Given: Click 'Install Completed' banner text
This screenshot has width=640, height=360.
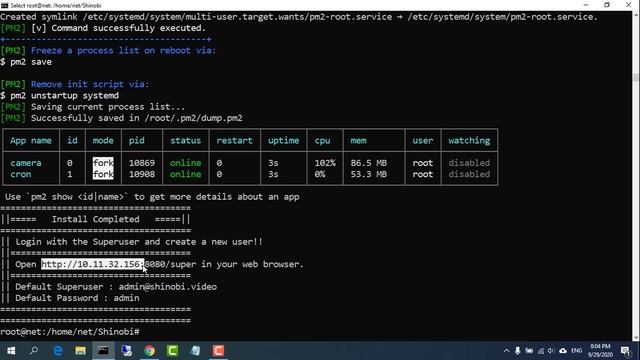Looking at the screenshot, I should [x=95, y=219].
